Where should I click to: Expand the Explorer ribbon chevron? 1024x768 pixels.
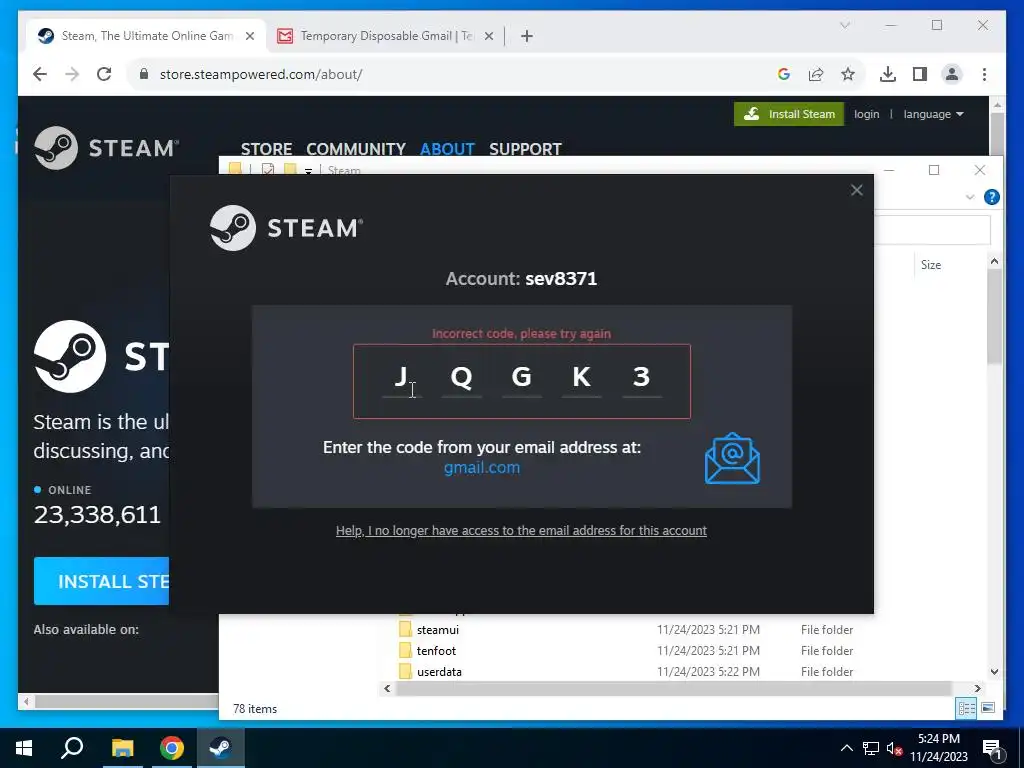click(970, 197)
